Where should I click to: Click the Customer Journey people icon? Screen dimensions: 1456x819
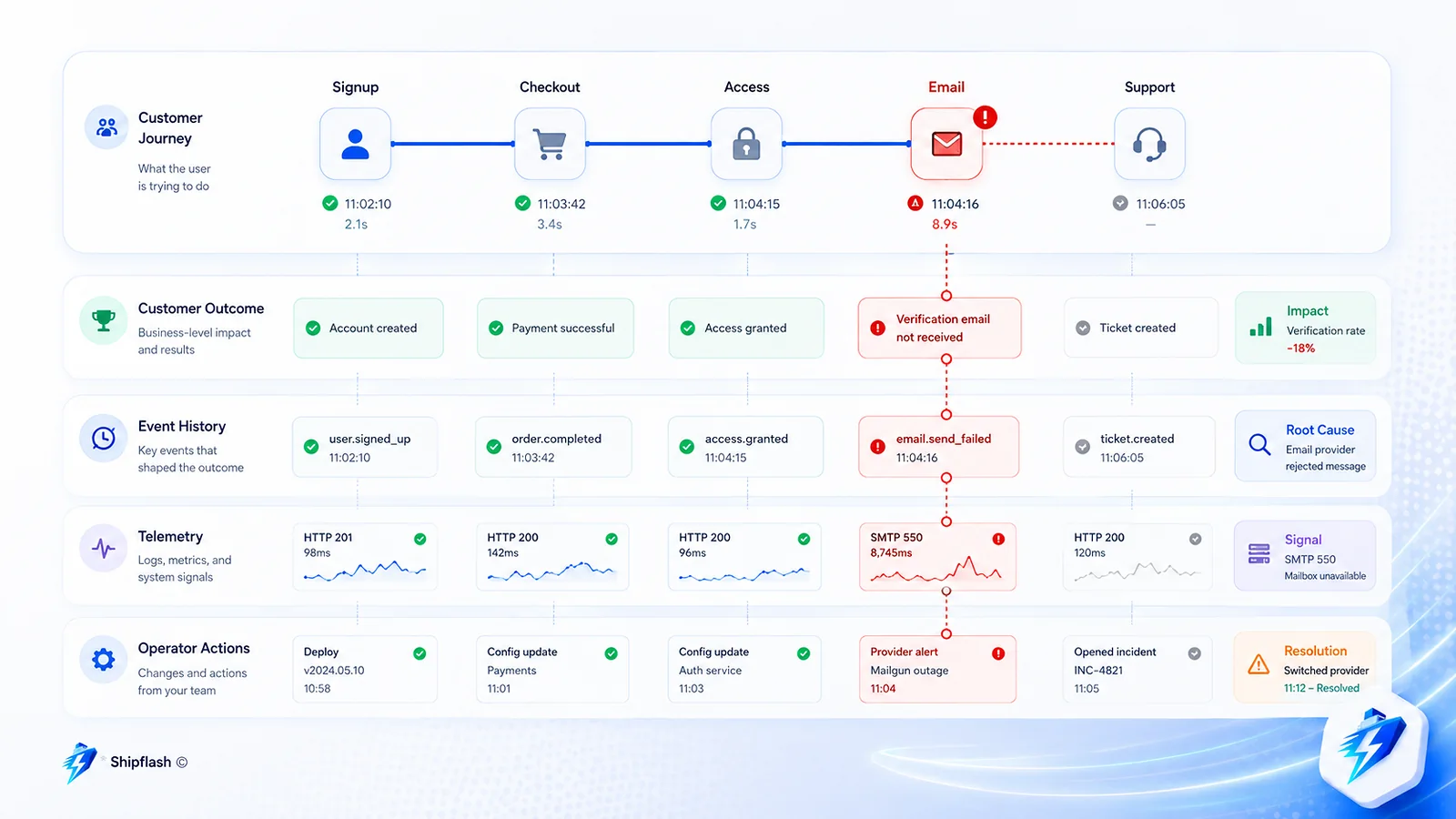[x=106, y=127]
